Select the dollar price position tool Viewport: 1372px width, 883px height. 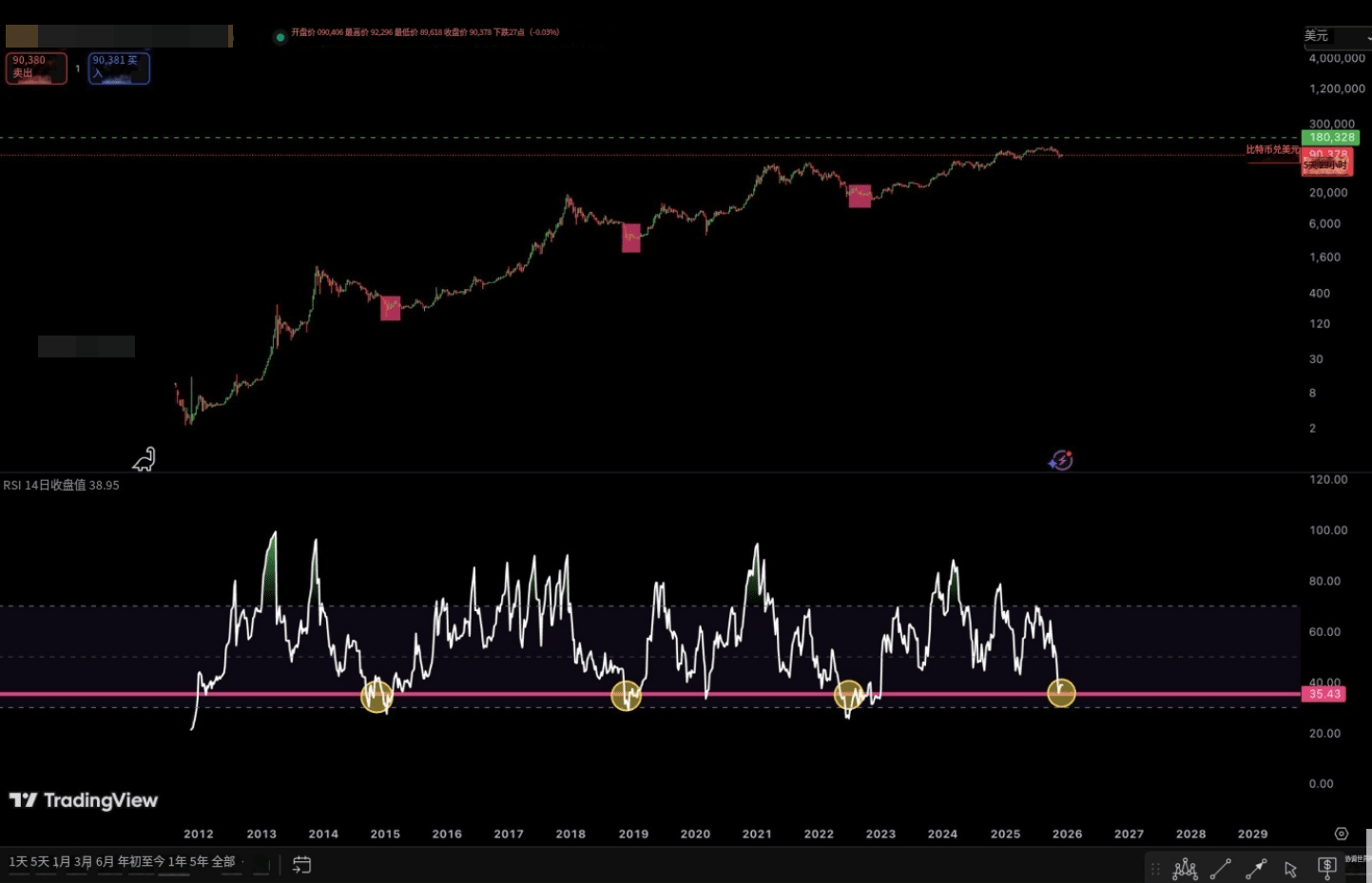click(1327, 867)
